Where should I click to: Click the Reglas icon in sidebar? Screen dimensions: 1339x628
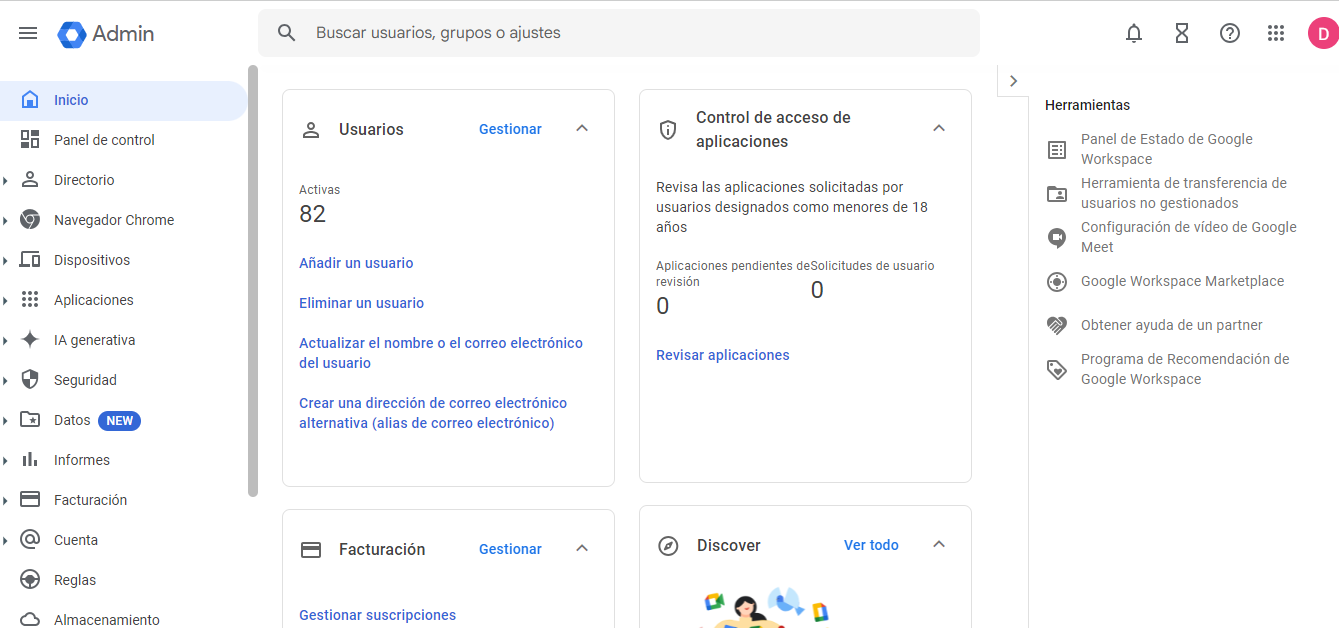[30, 580]
